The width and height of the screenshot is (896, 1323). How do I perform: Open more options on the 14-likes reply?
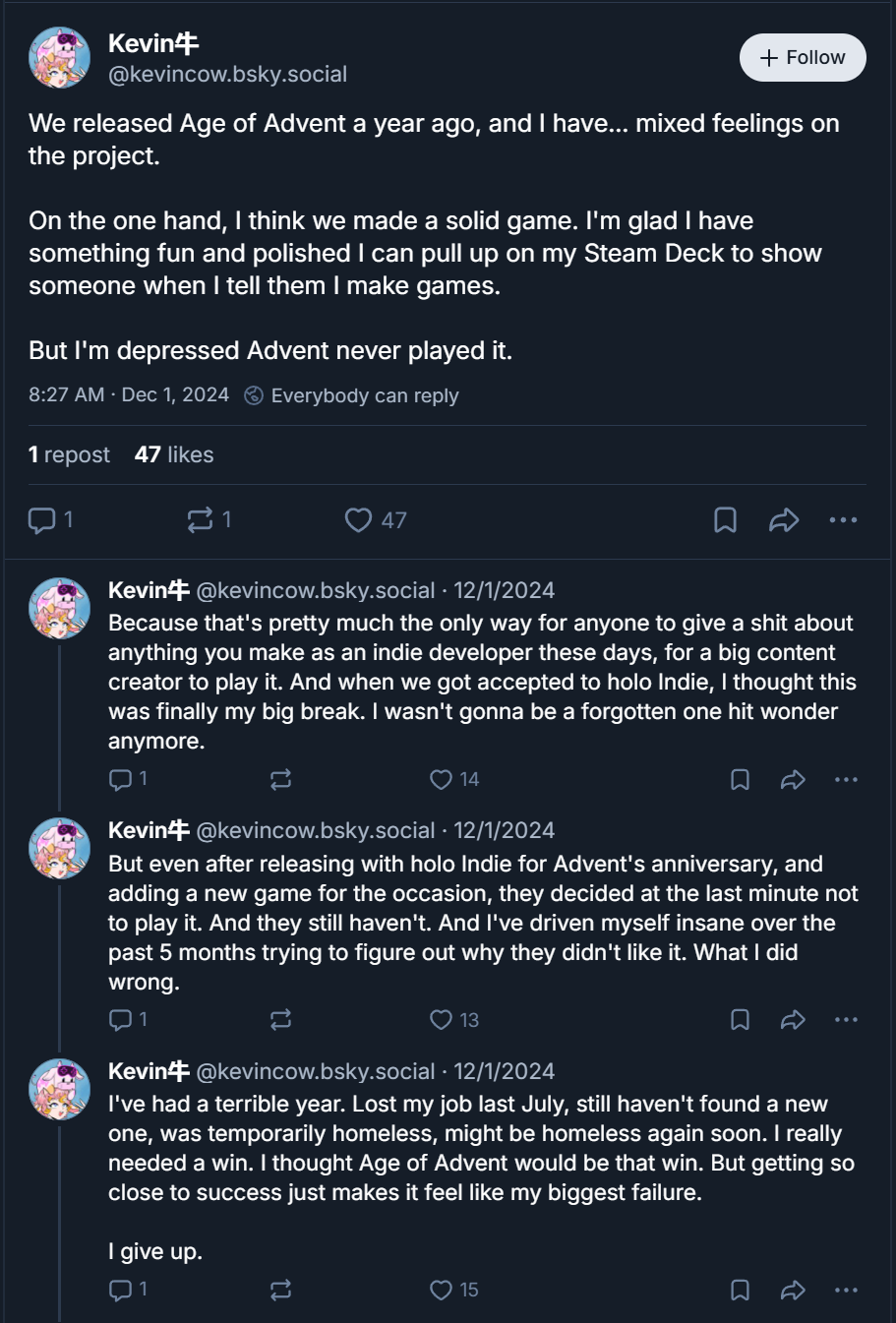[846, 779]
